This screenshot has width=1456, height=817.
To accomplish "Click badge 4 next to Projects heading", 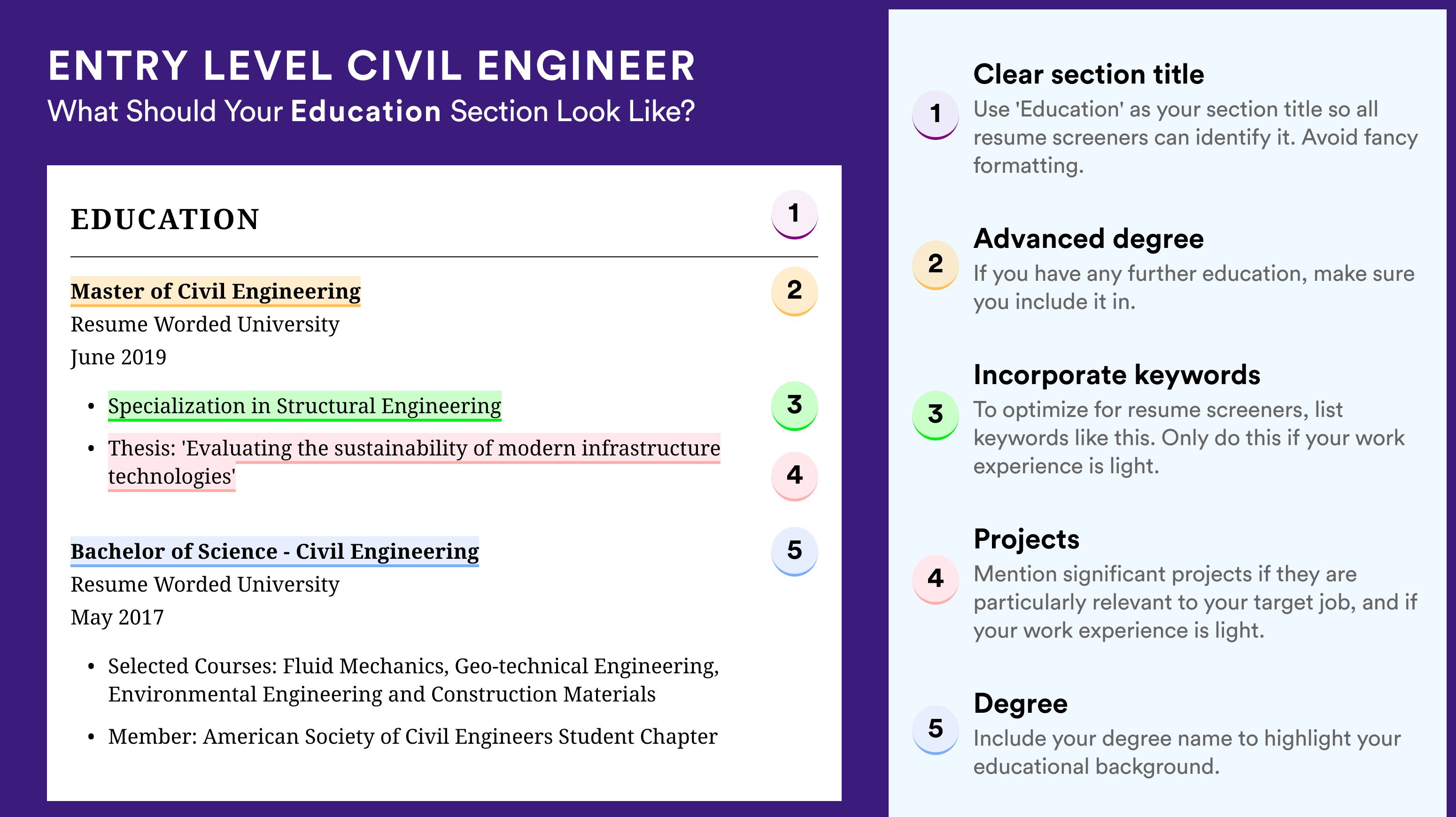I will click(935, 579).
